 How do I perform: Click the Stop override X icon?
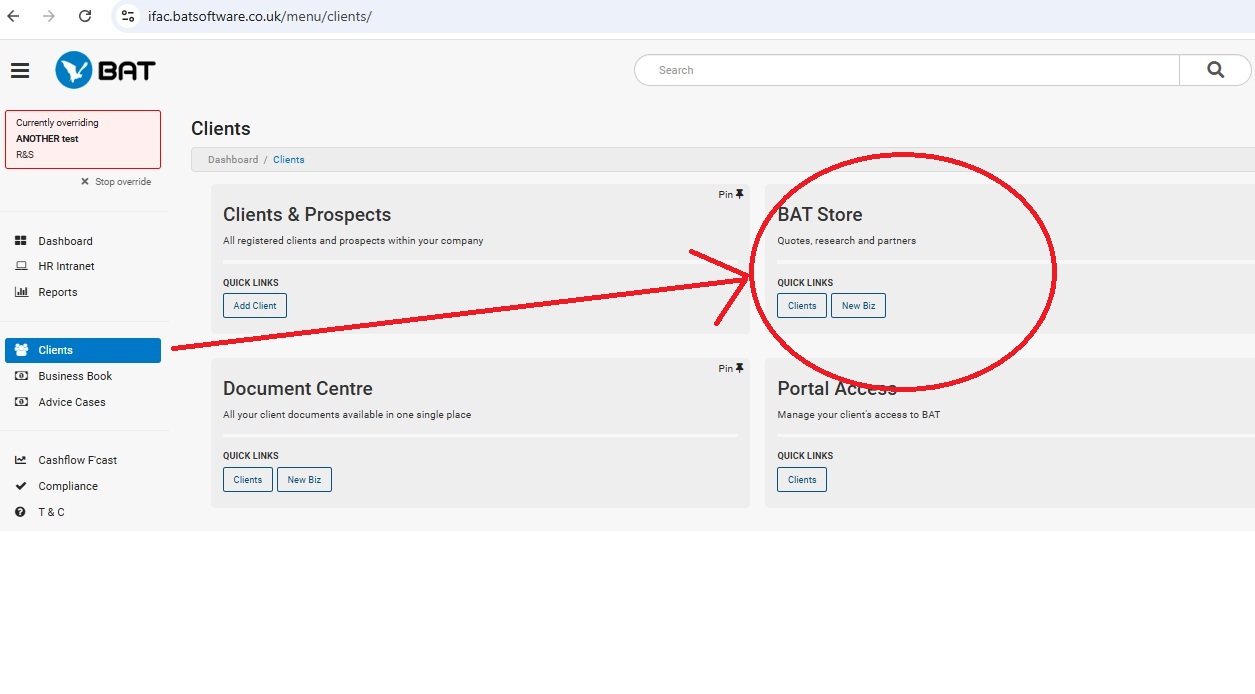[x=85, y=182]
